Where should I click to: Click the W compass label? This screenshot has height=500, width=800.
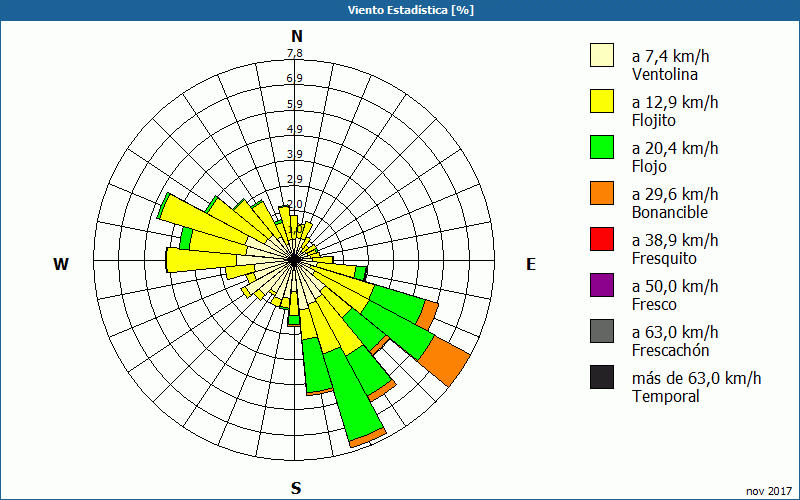click(61, 264)
